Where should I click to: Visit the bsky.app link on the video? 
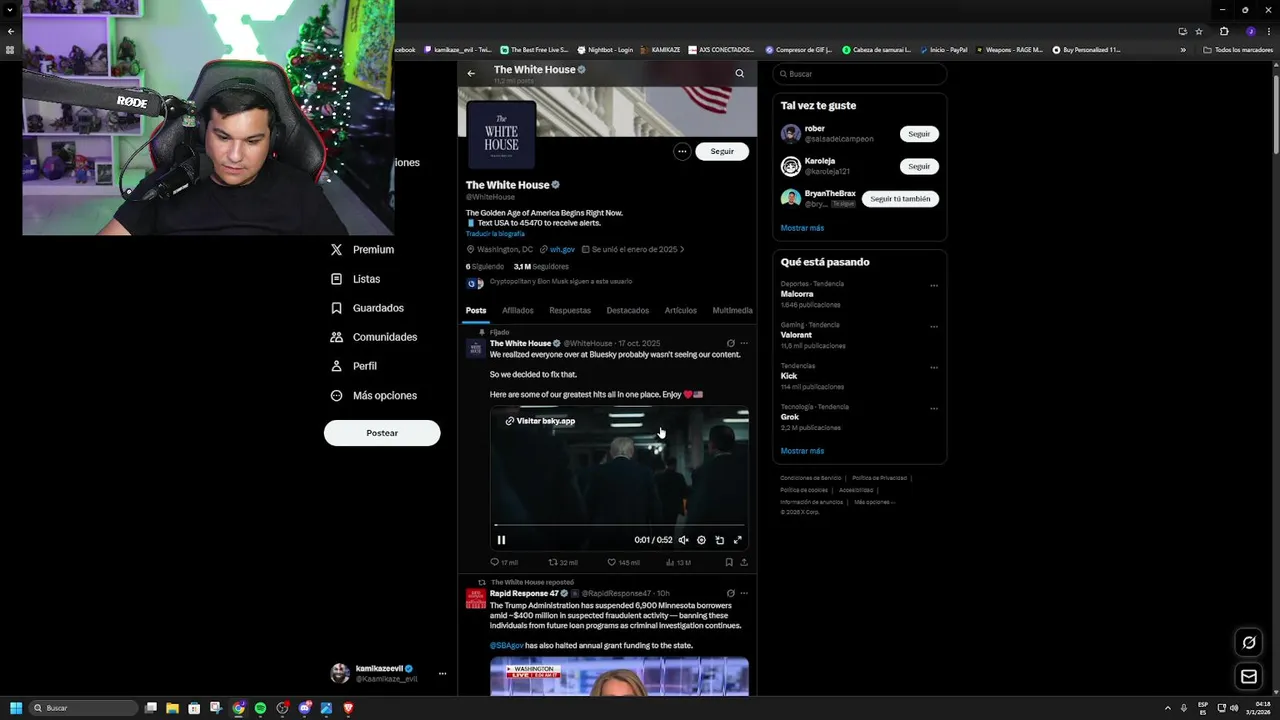(x=541, y=421)
